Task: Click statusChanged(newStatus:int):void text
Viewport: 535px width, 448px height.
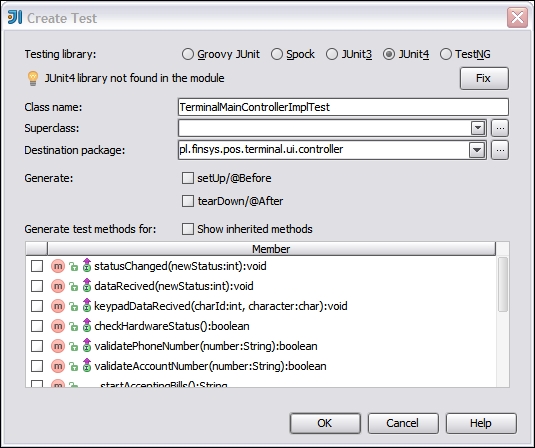Action: tap(180, 266)
